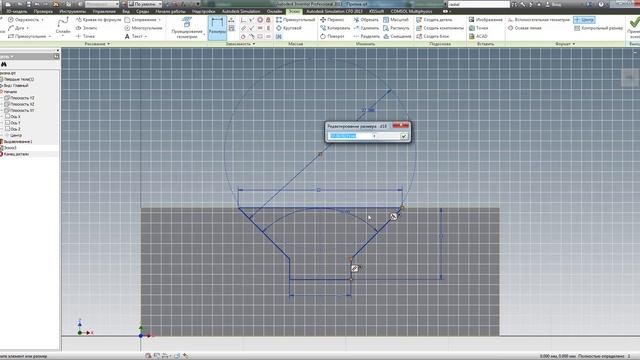
Task: Open the Сопряжение tool dropdown arrow
Action: [x=159, y=20]
